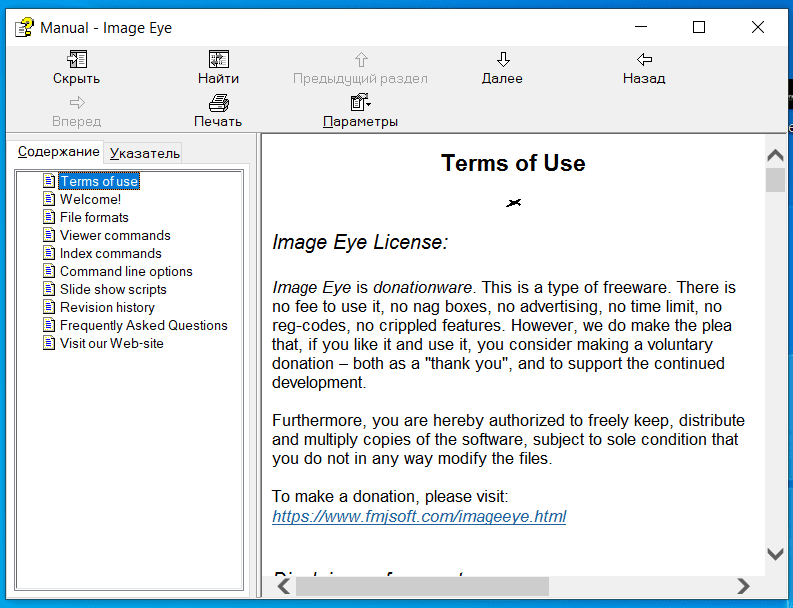Click page icon beside Welcome!
This screenshot has height=608, width=793.
point(49,199)
